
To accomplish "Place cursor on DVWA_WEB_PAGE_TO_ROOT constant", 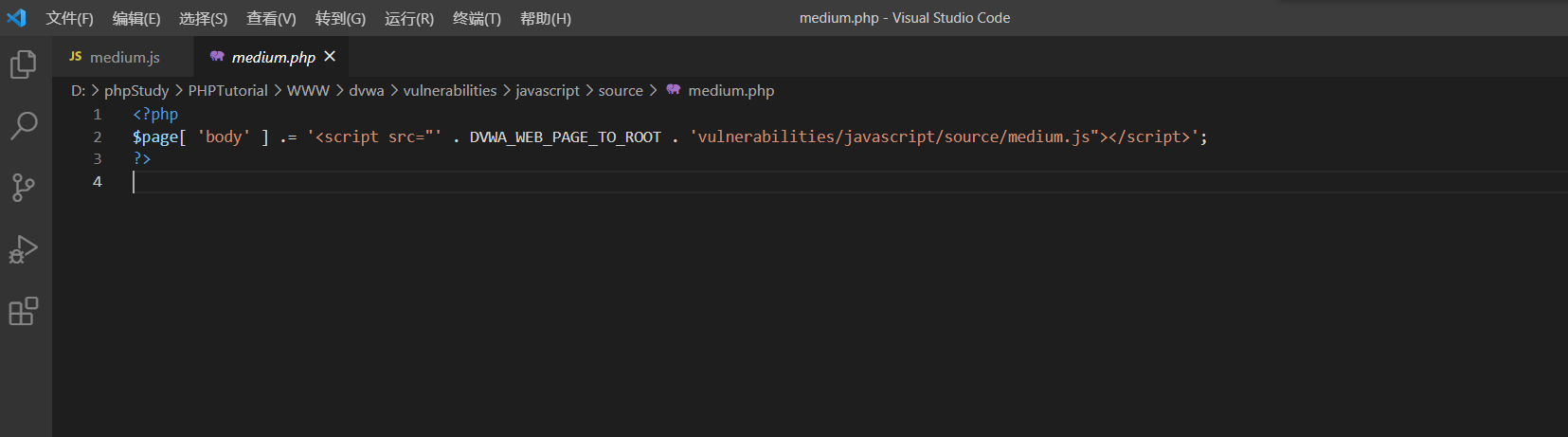I will [565, 137].
